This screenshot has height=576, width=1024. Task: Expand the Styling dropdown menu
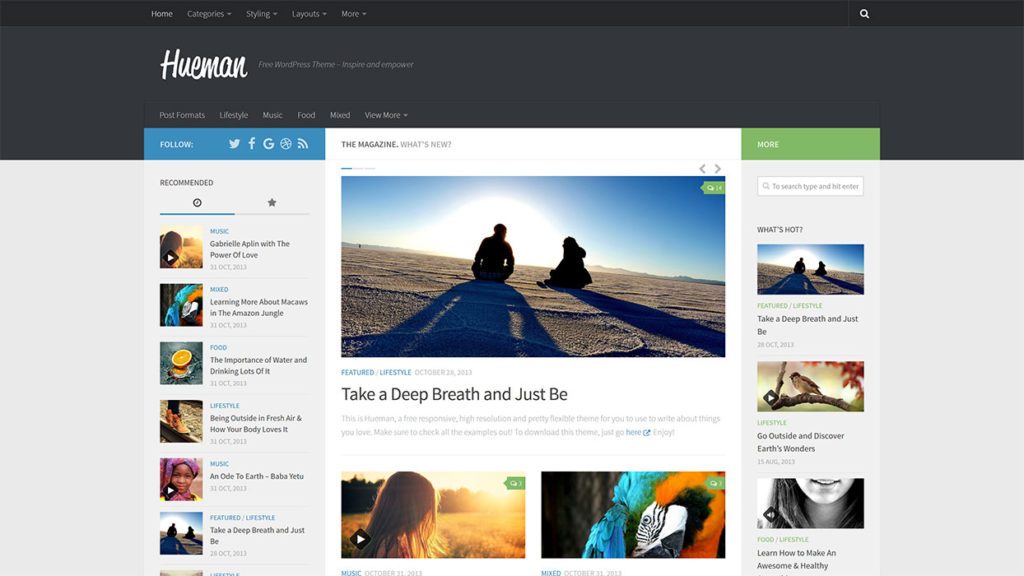pyautogui.click(x=261, y=14)
